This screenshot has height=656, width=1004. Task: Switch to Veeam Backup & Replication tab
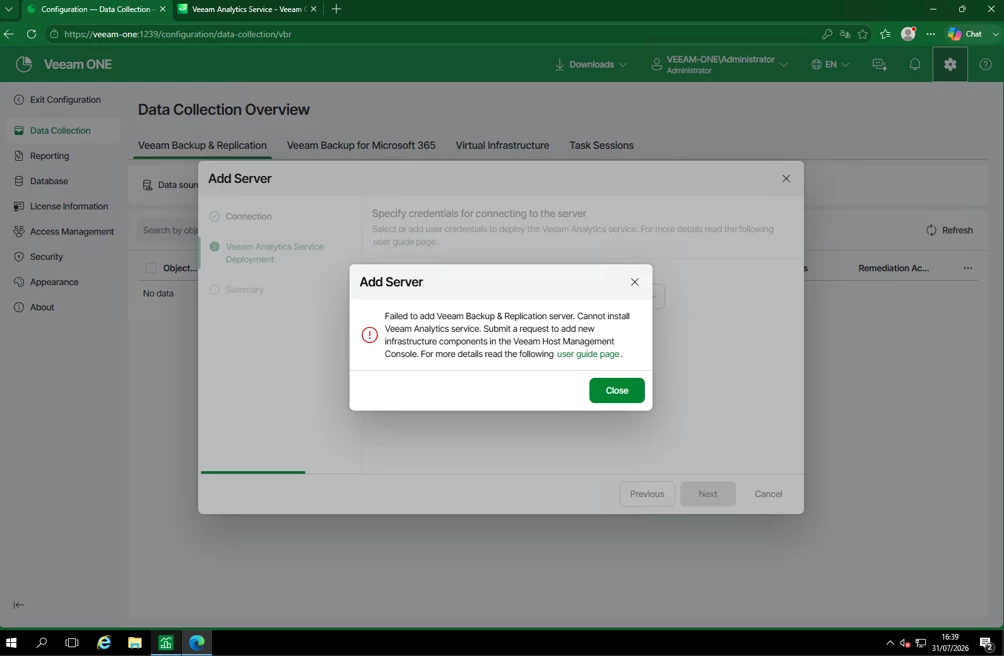202,145
